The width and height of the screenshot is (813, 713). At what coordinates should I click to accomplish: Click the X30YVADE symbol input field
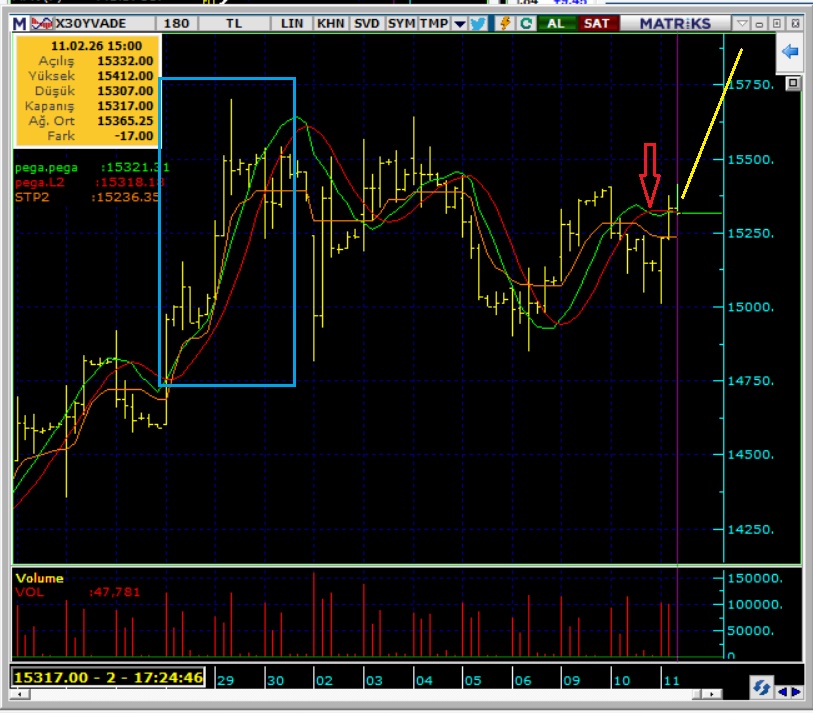pos(100,23)
